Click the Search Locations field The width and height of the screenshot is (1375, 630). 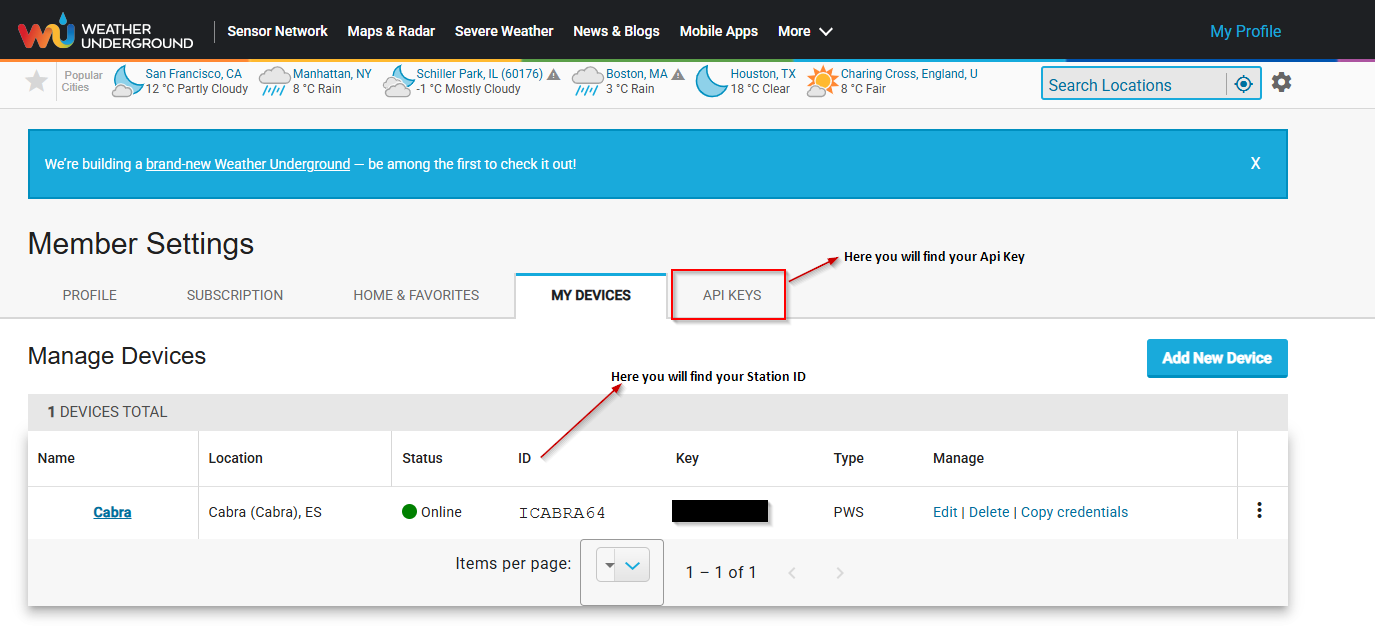[1134, 85]
